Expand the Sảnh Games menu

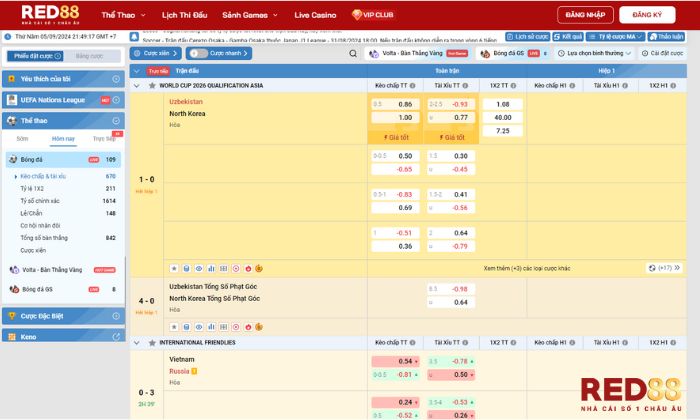[x=250, y=15]
